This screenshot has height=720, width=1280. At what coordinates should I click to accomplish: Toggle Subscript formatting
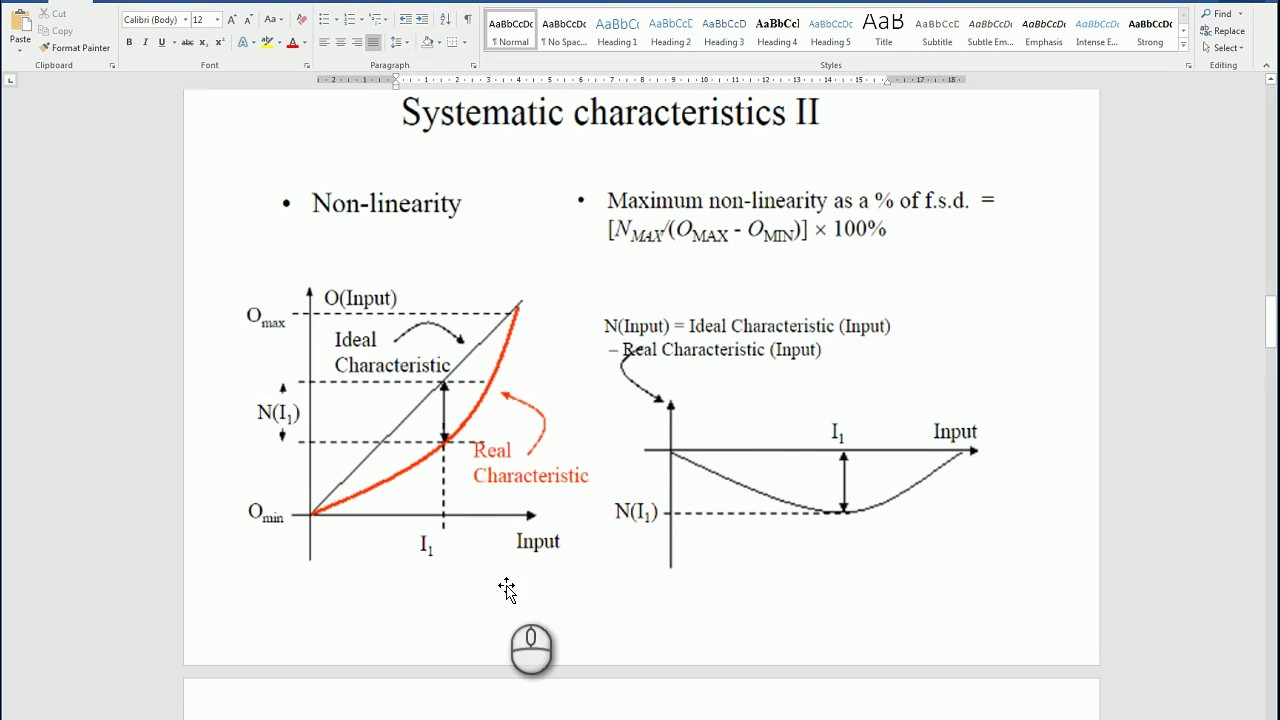click(x=204, y=43)
